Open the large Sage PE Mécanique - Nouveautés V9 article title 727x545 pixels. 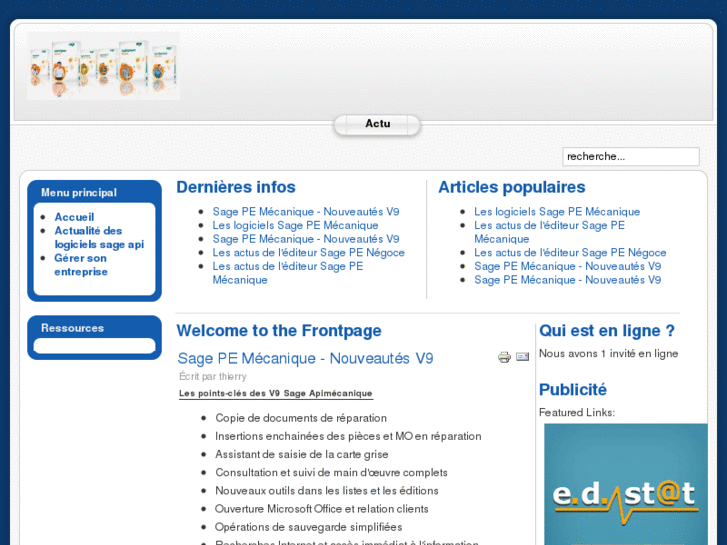[306, 359]
